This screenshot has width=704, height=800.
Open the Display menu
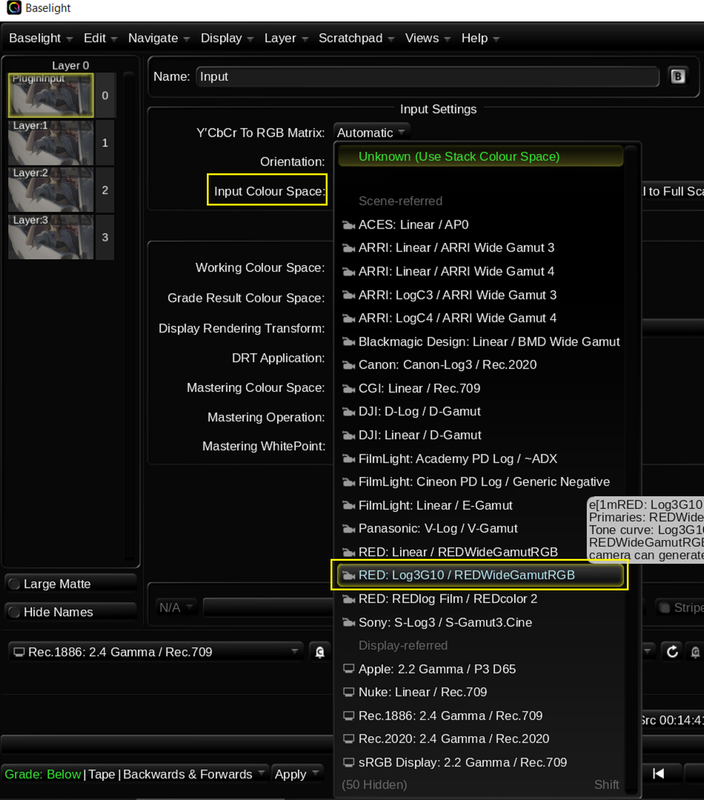227,38
